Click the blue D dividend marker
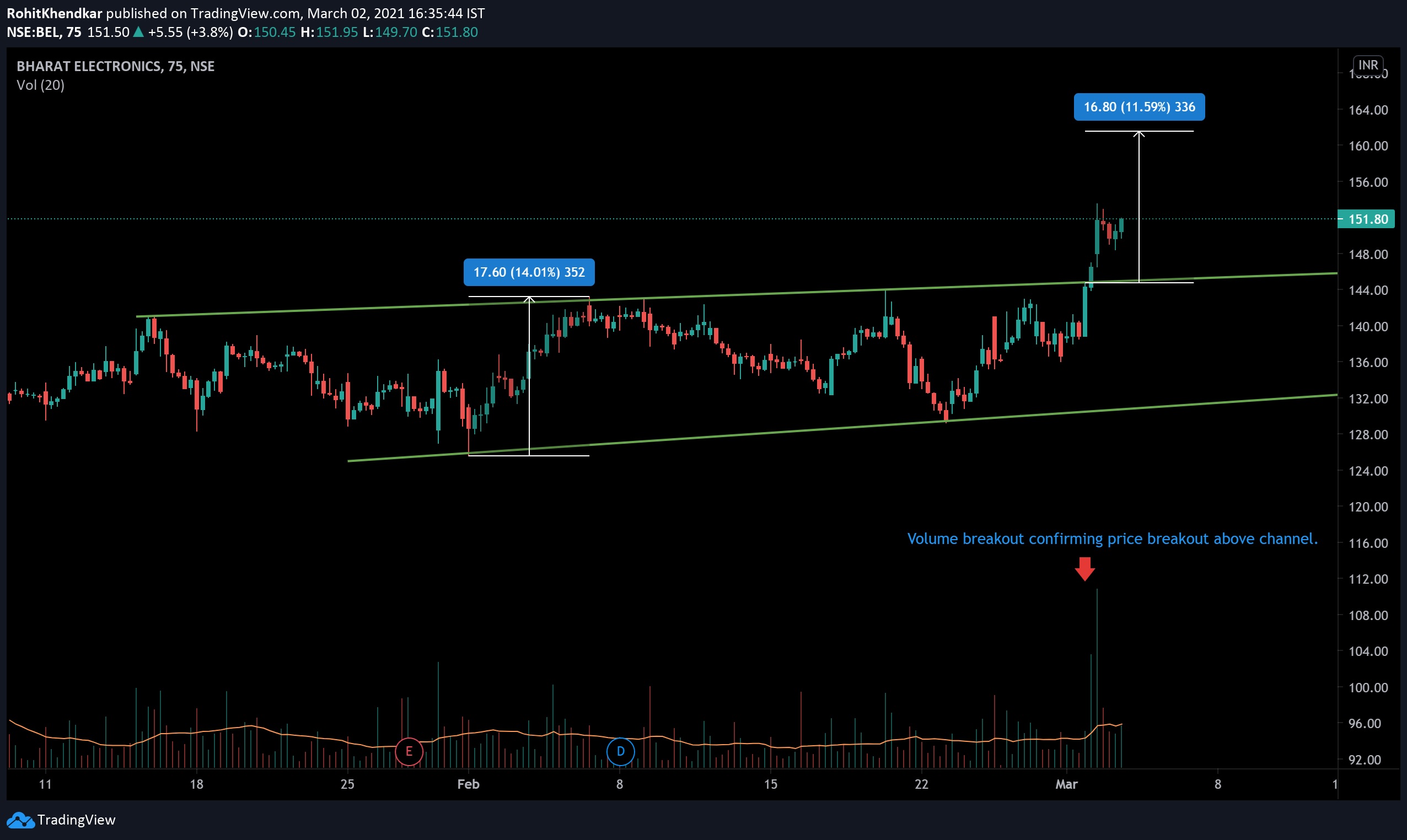Screen dimensions: 1407x840 coord(621,751)
